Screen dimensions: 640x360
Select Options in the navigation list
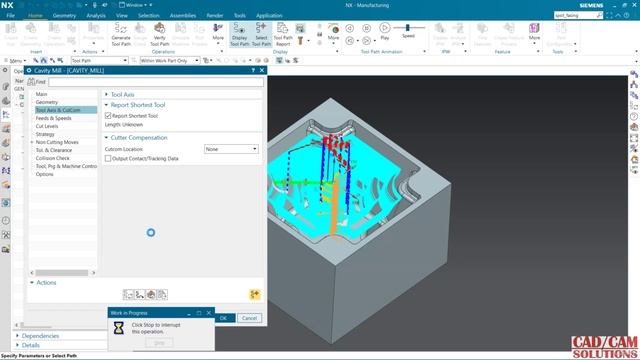pos(44,174)
